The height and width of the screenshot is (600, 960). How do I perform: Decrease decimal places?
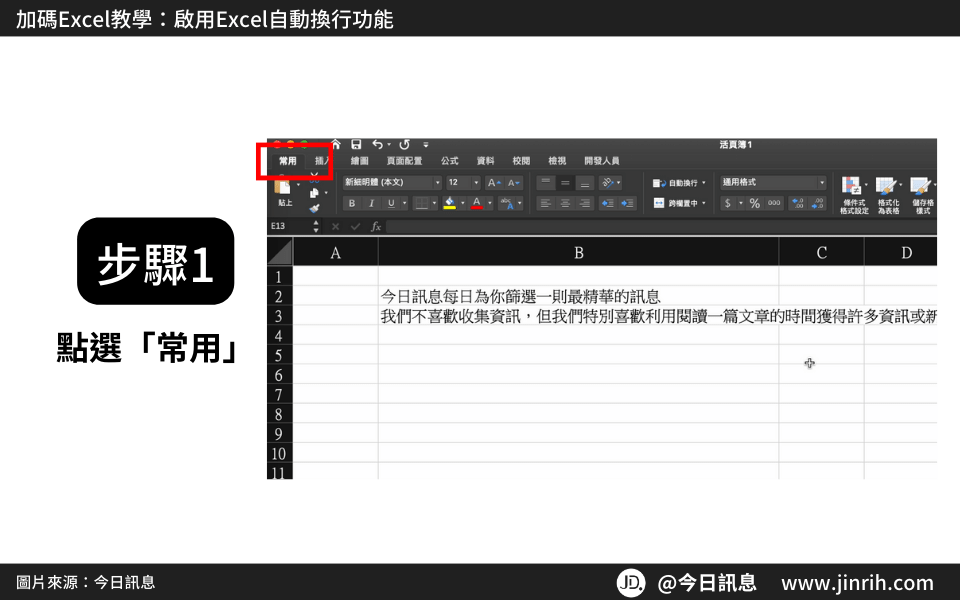[x=817, y=203]
